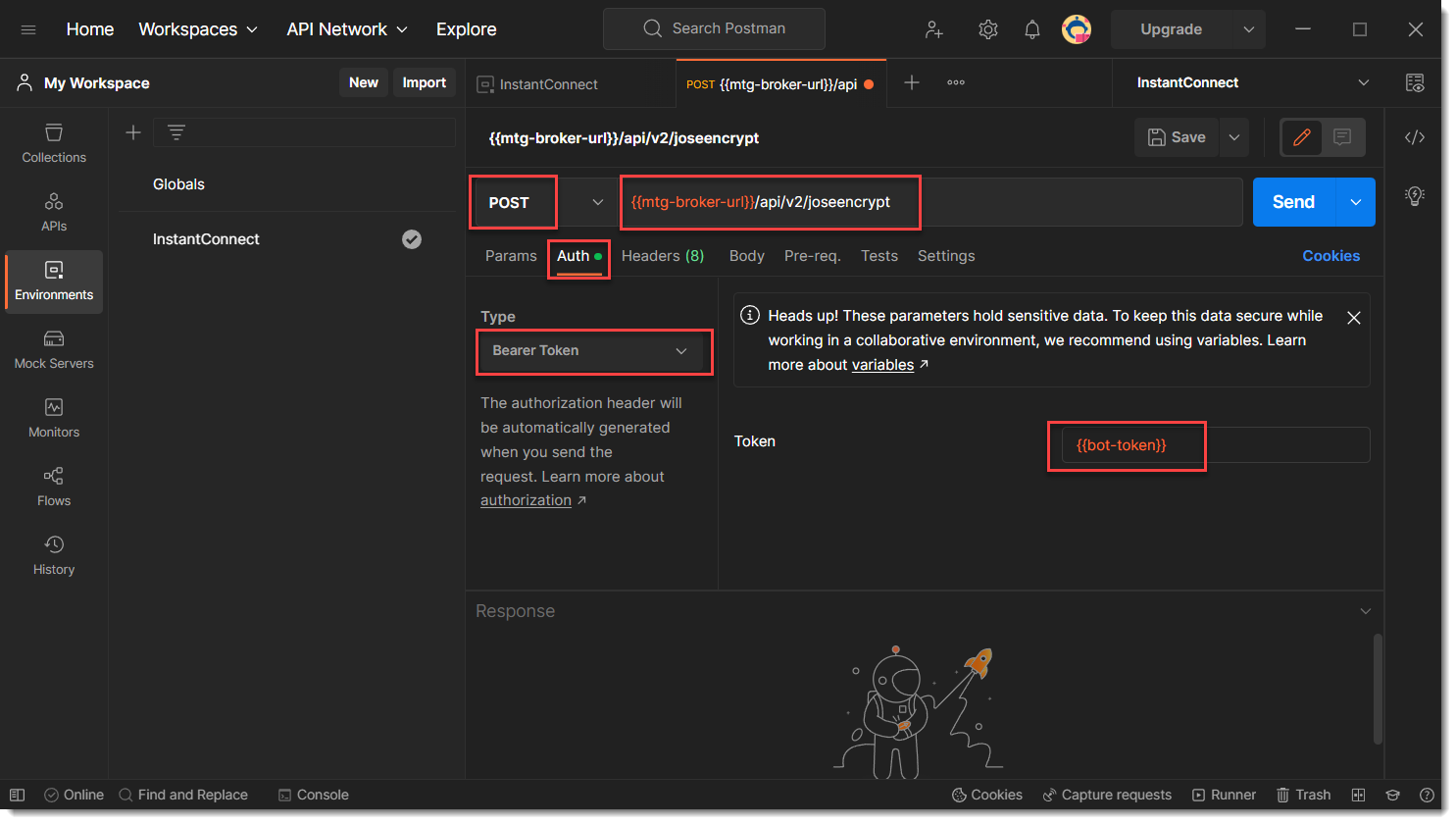The width and height of the screenshot is (1456, 824).
Task: Open Collections in the sidebar
Action: 54,143
